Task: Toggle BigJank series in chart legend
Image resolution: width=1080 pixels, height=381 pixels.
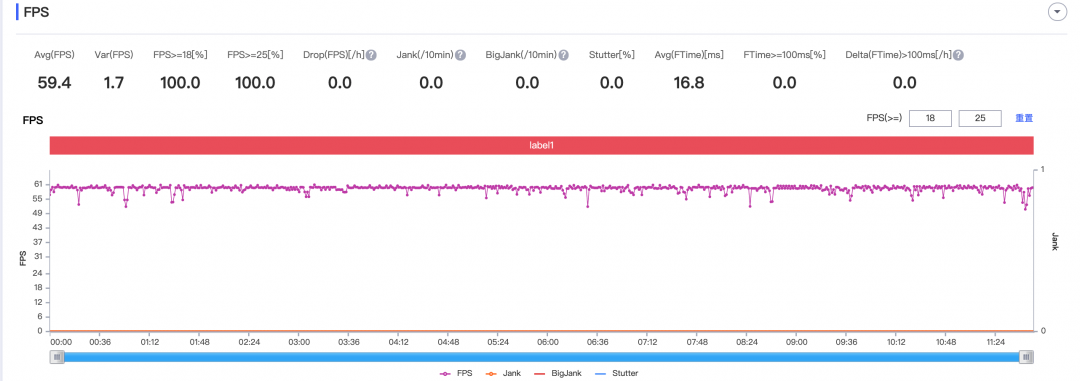Action: point(558,373)
